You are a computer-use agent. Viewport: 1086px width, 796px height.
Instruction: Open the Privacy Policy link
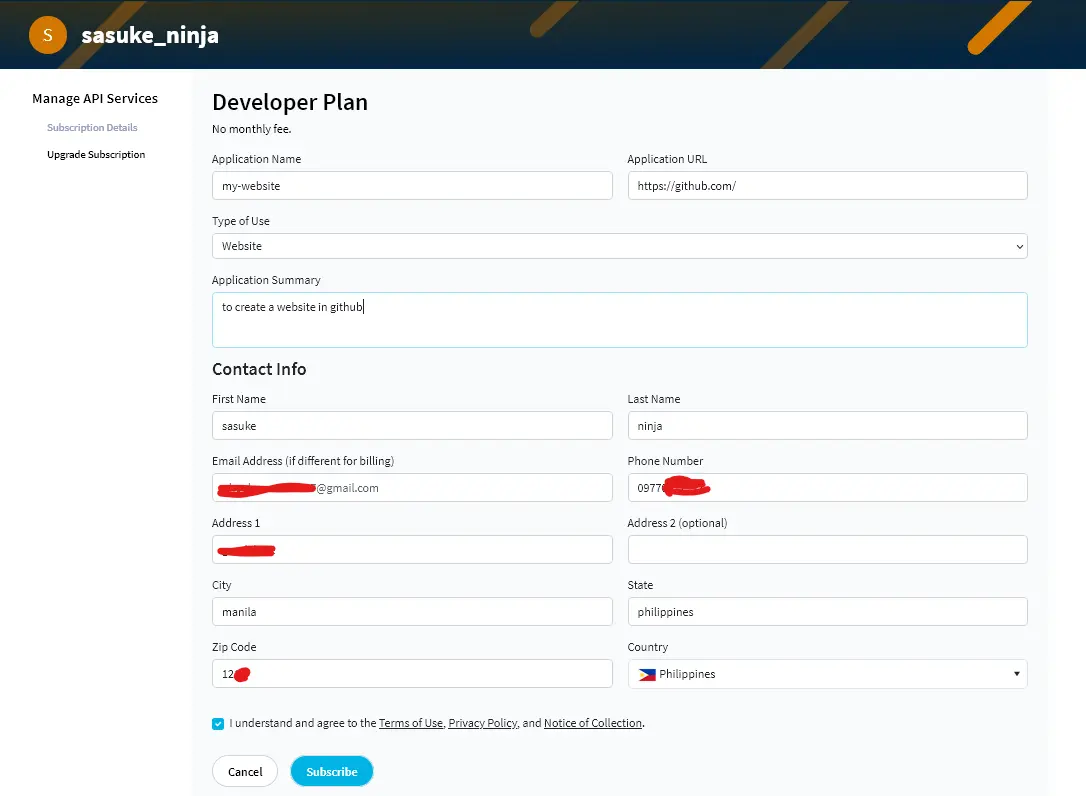pos(483,723)
